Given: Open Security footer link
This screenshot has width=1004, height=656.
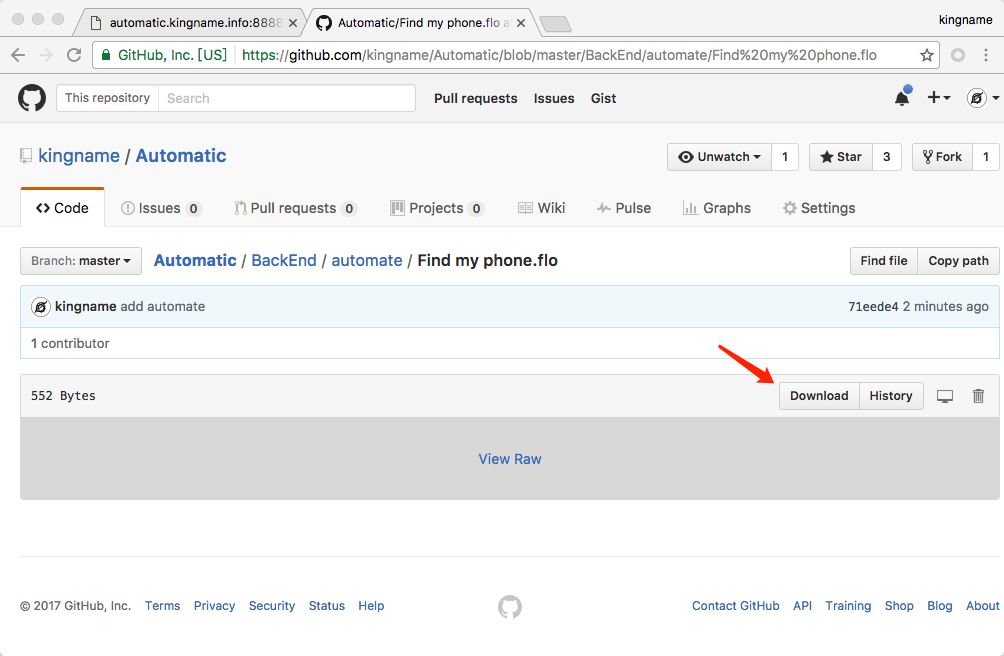Looking at the screenshot, I should coord(272,606).
